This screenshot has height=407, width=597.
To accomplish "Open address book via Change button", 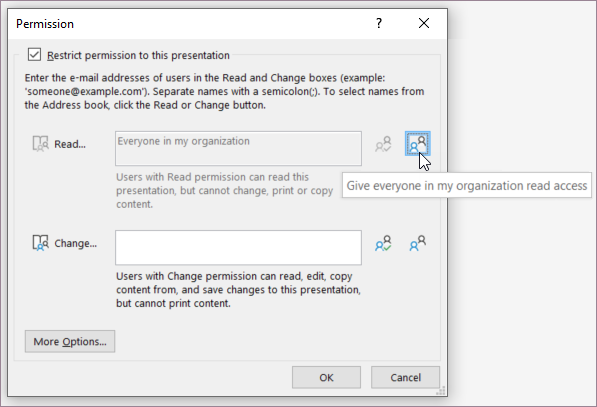I will [x=65, y=243].
